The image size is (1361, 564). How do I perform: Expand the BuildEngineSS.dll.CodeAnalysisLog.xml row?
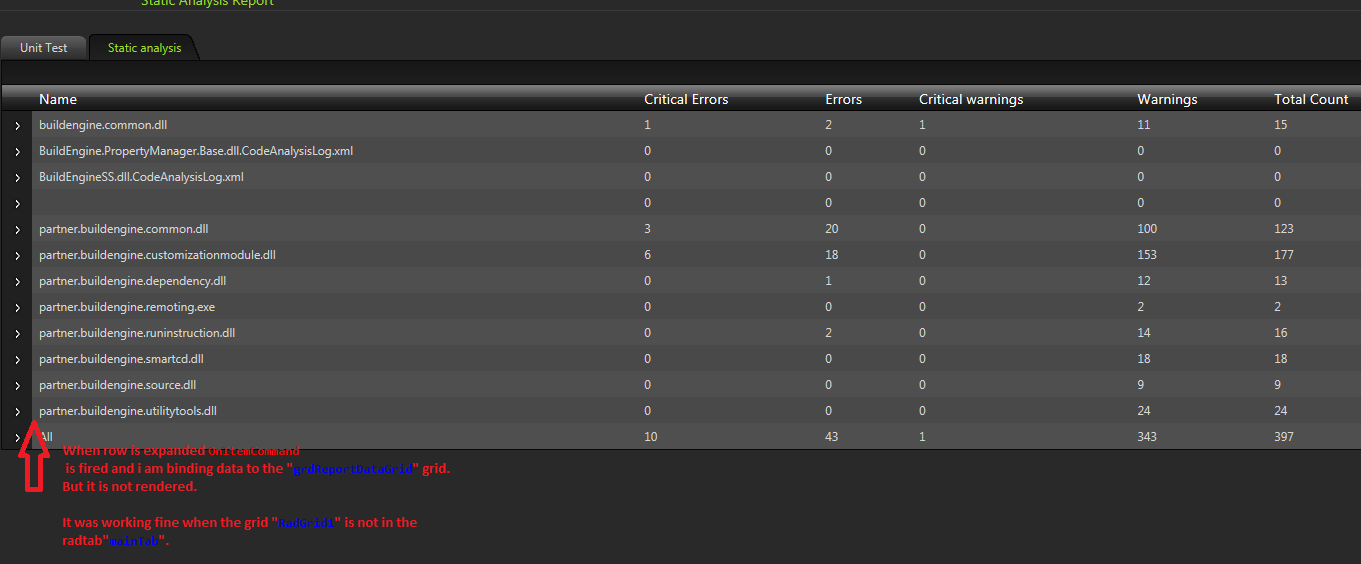(x=17, y=177)
